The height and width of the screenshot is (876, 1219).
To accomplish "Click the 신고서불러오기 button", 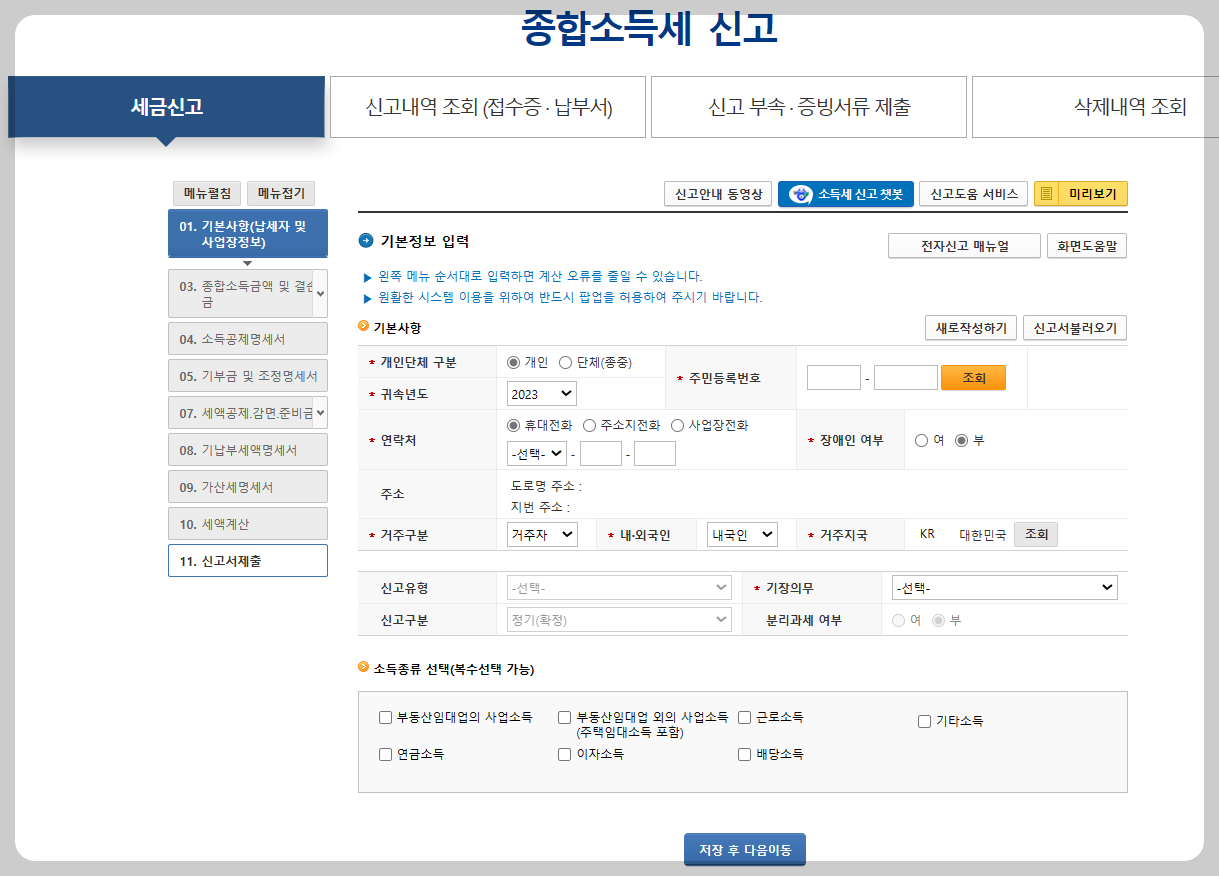I will pos(1075,328).
